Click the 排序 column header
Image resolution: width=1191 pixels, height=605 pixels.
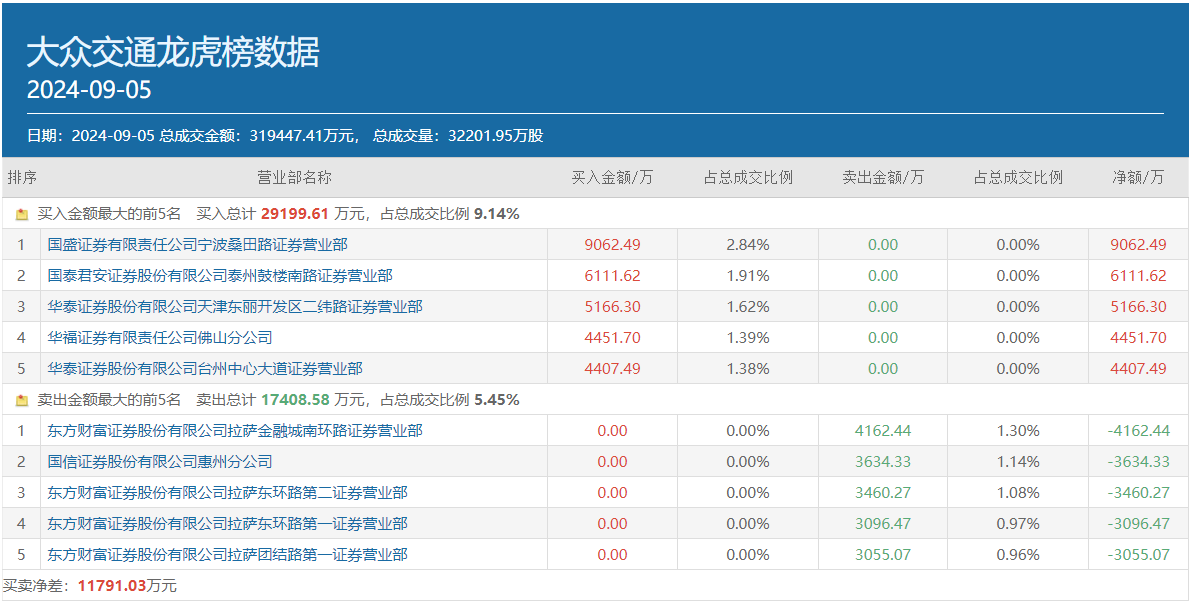pyautogui.click(x=22, y=178)
